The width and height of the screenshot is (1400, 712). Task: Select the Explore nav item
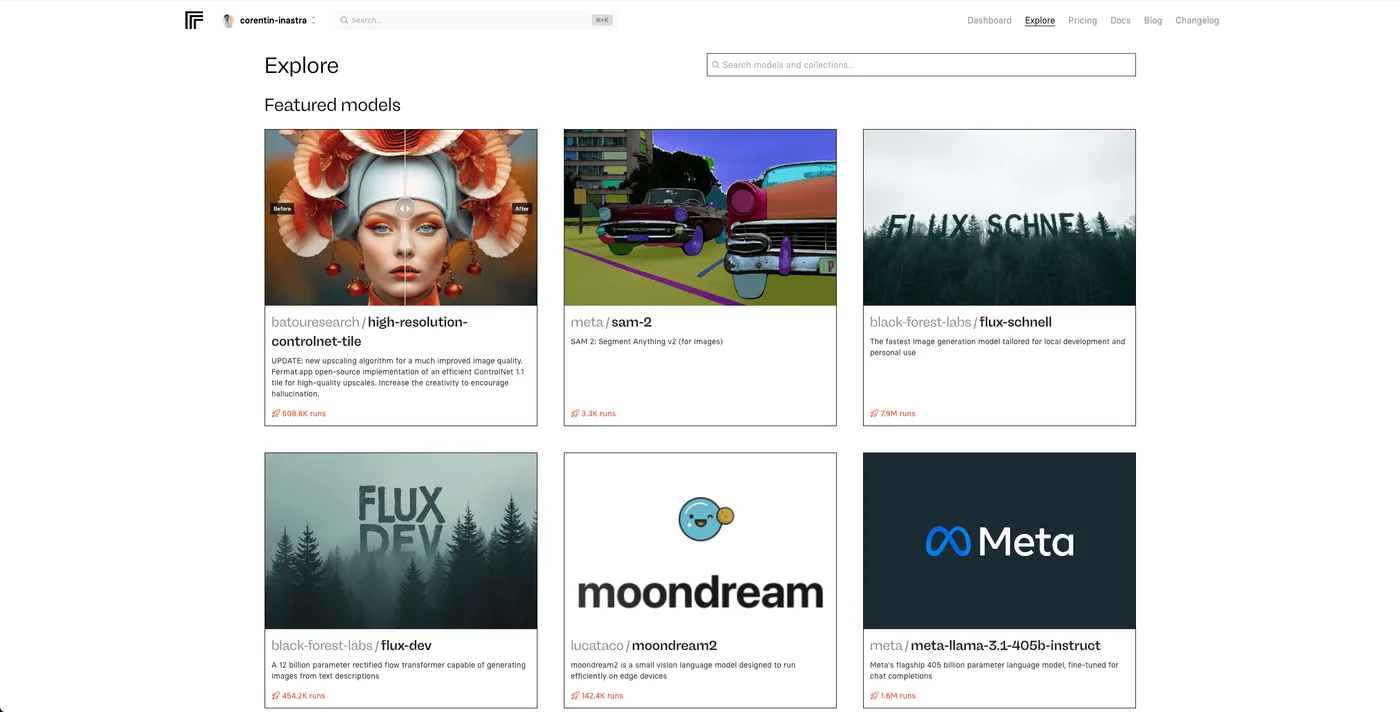1040,20
